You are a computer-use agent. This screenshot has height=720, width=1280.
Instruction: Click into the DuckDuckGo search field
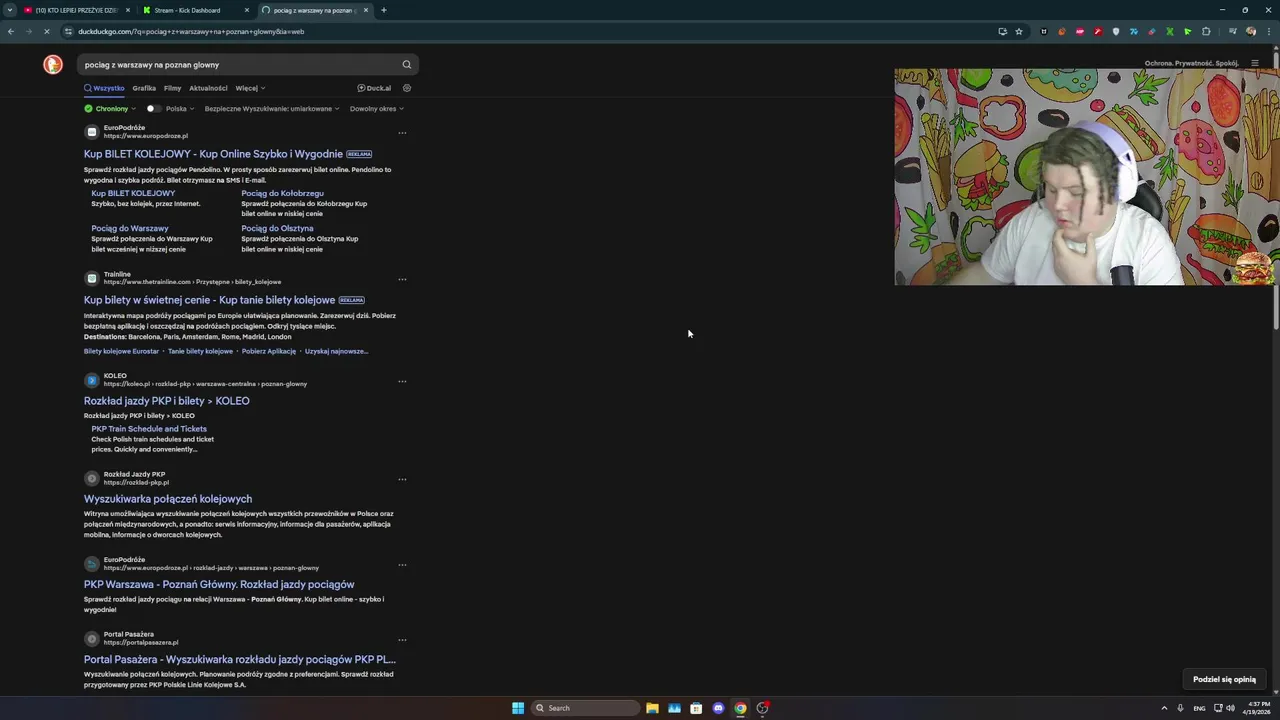click(x=240, y=64)
